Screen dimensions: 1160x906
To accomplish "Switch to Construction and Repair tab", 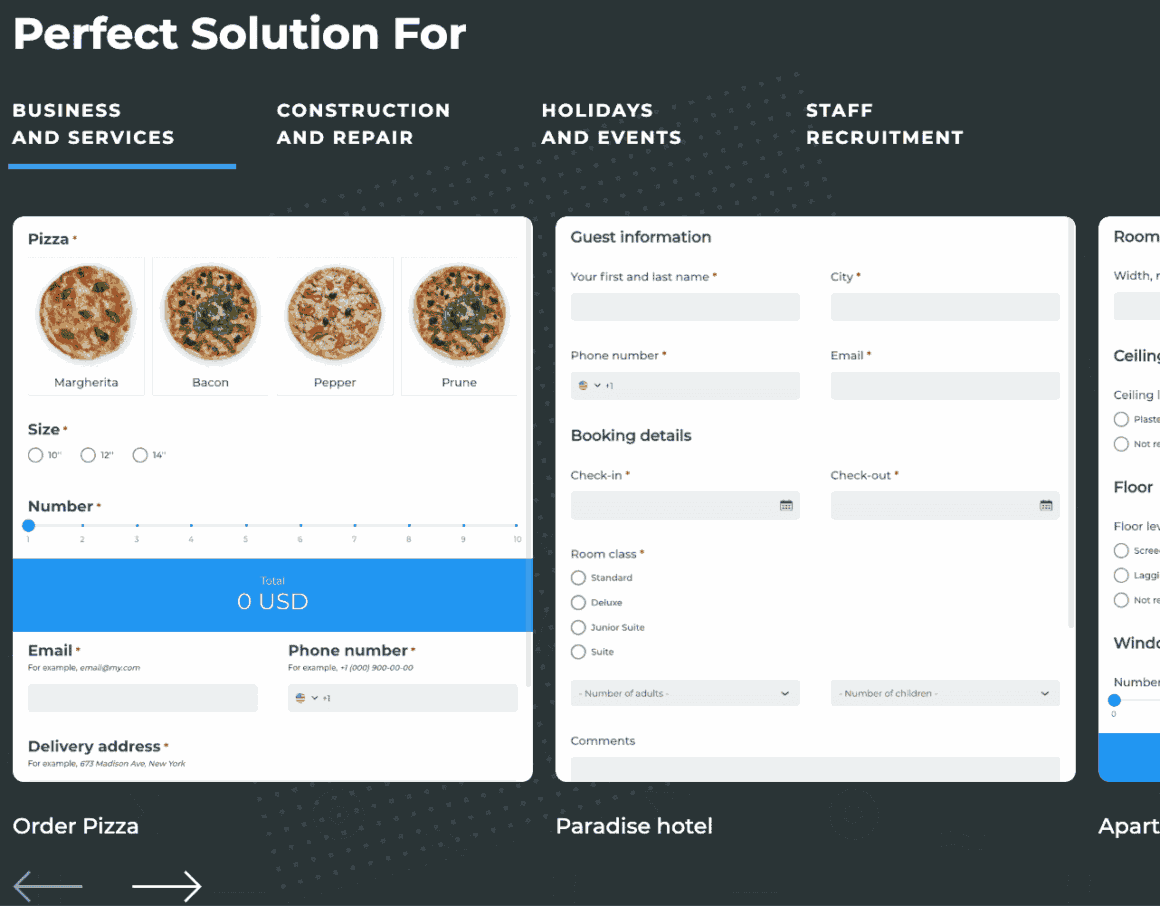I will (363, 124).
